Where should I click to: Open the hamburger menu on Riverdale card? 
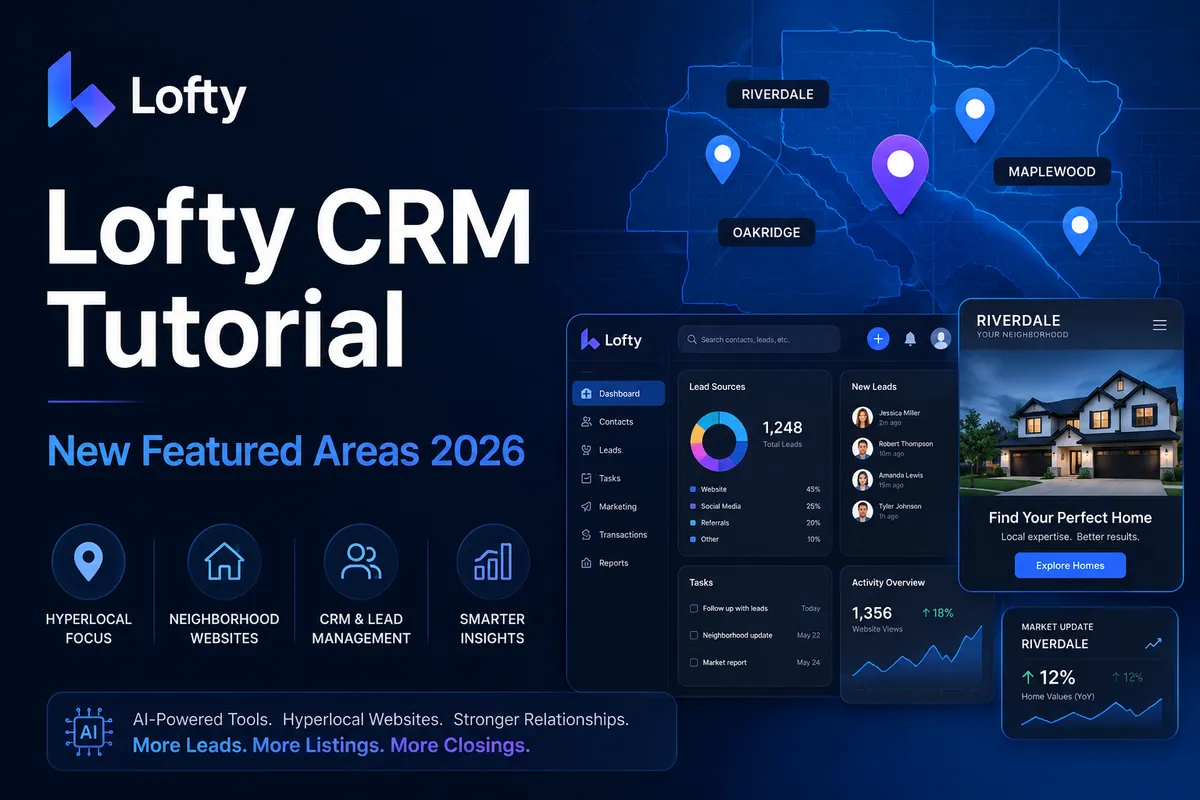tap(1160, 325)
